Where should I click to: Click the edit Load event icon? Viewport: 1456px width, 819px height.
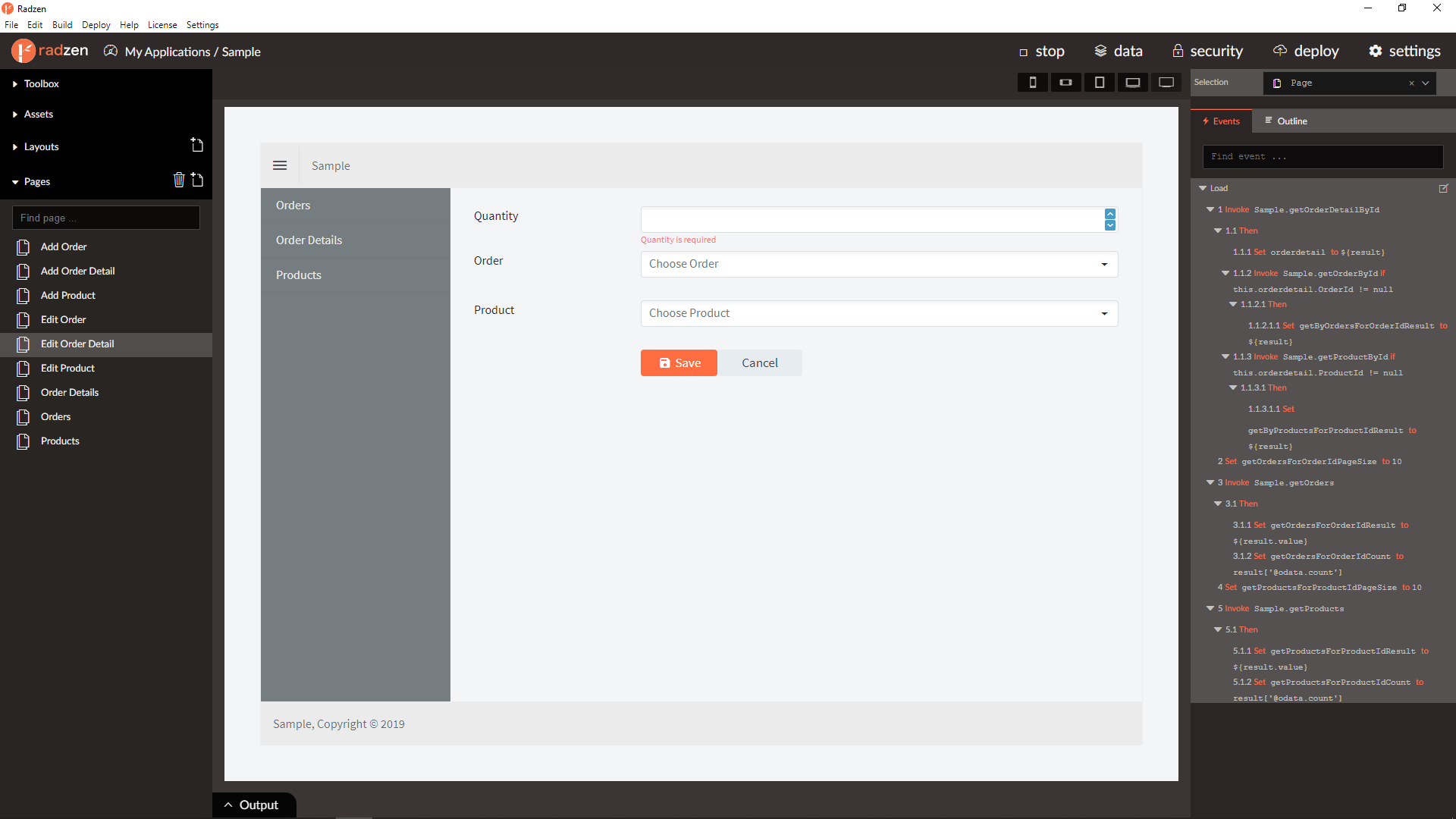1443,188
